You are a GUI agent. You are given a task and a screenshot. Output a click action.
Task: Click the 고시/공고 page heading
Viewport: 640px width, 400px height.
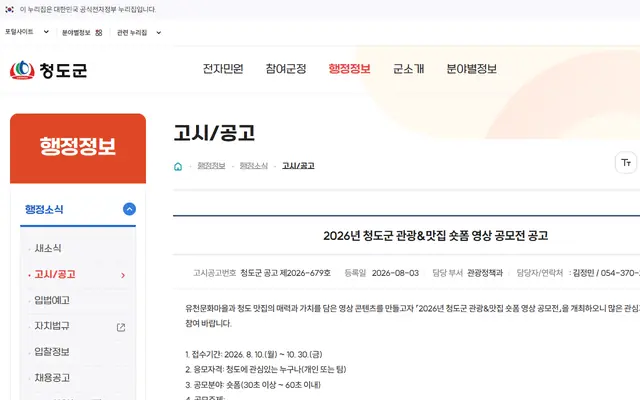tap(215, 133)
